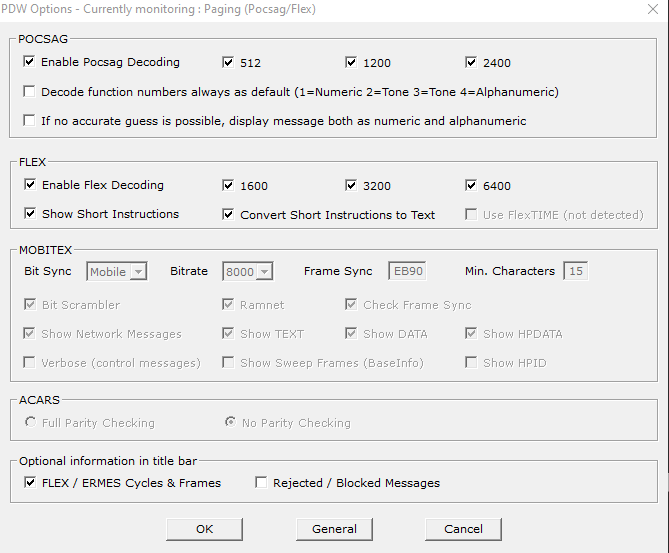This screenshot has height=553, width=669.
Task: Disable the Enable Pocsag Decoding checkbox
Action: [29, 61]
